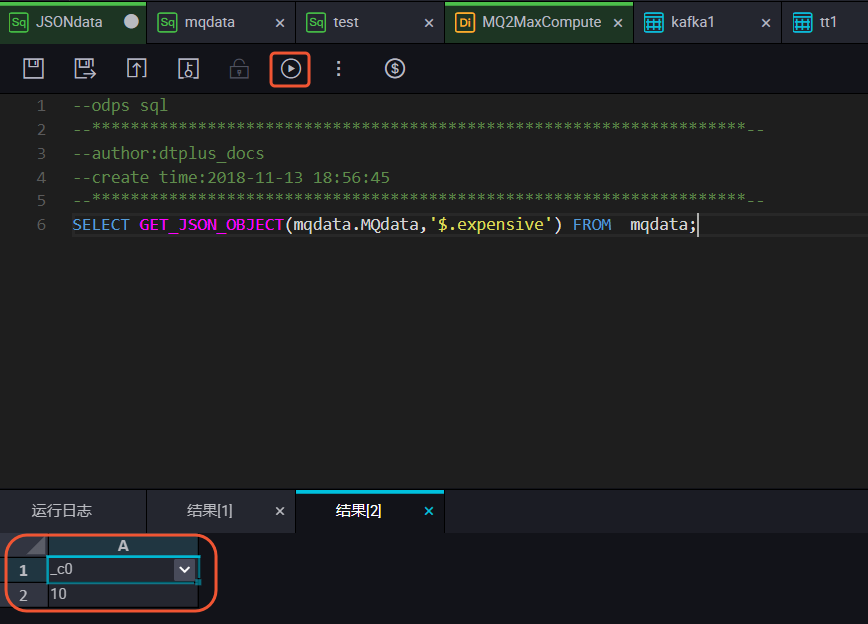This screenshot has width=868, height=624.
Task: Click the --author:dtplus_docs comment
Action: 168,153
